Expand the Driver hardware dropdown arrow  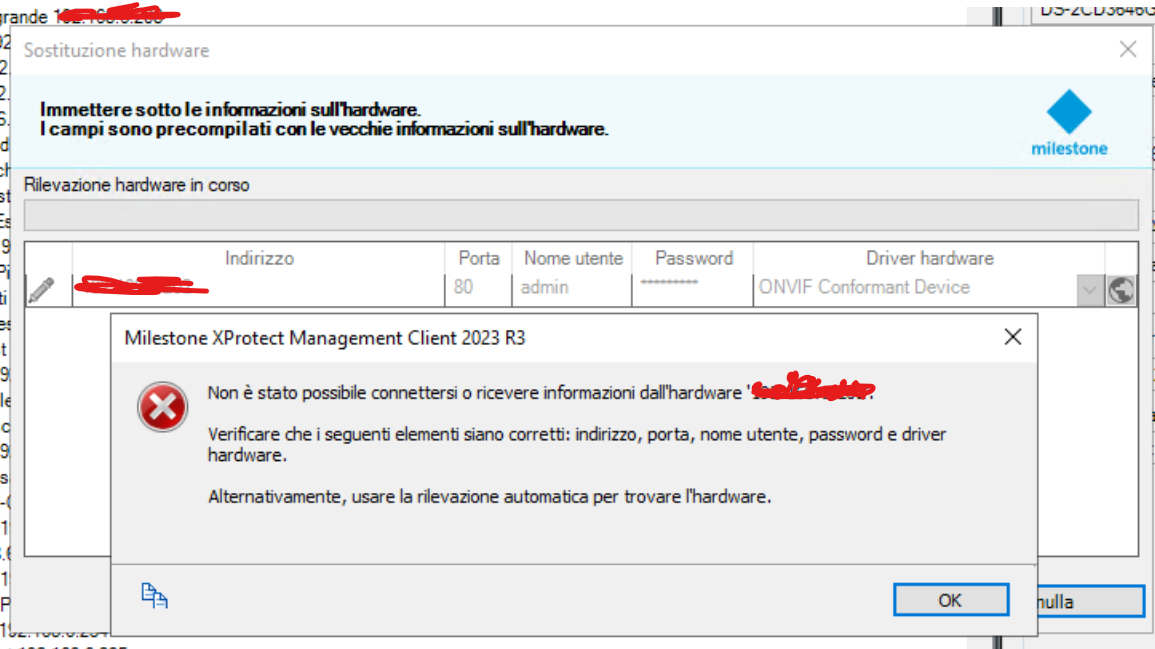coord(1089,290)
